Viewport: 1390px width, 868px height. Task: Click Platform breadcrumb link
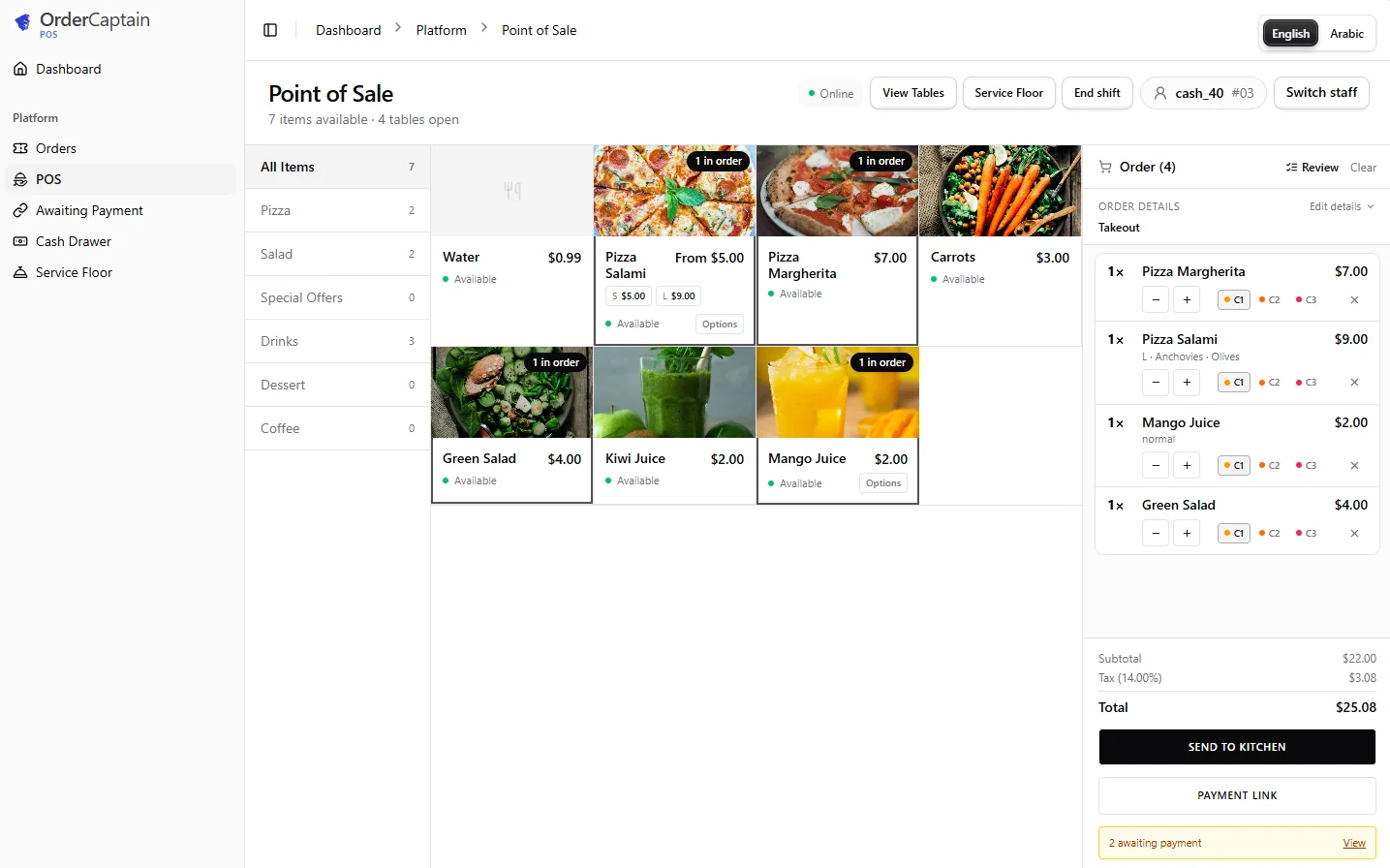click(441, 30)
